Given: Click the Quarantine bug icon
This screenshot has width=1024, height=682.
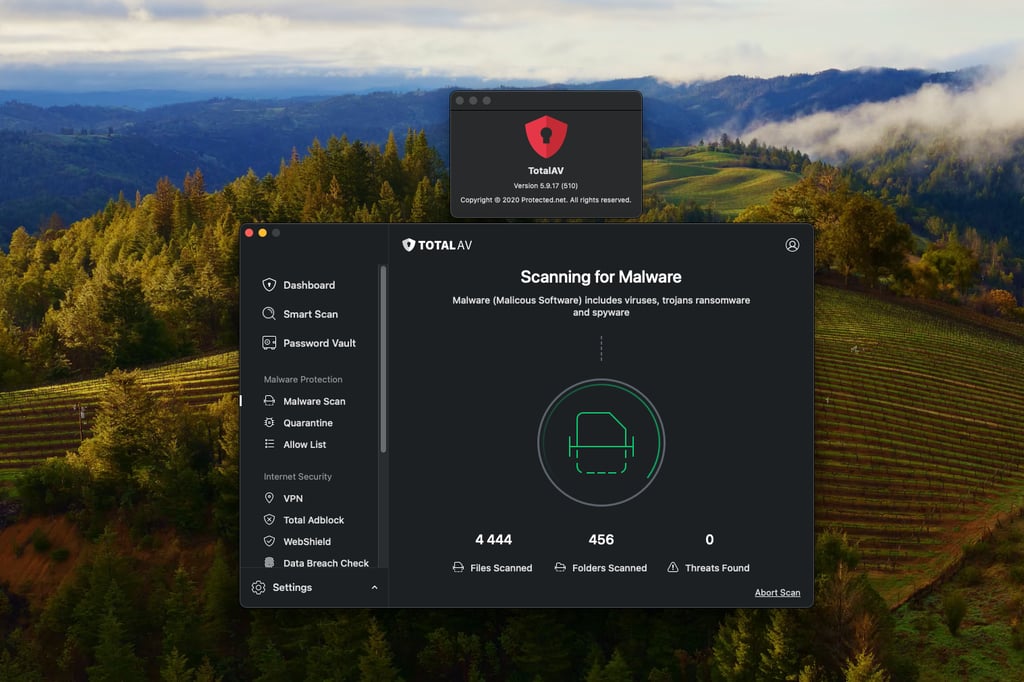Looking at the screenshot, I should (x=269, y=423).
